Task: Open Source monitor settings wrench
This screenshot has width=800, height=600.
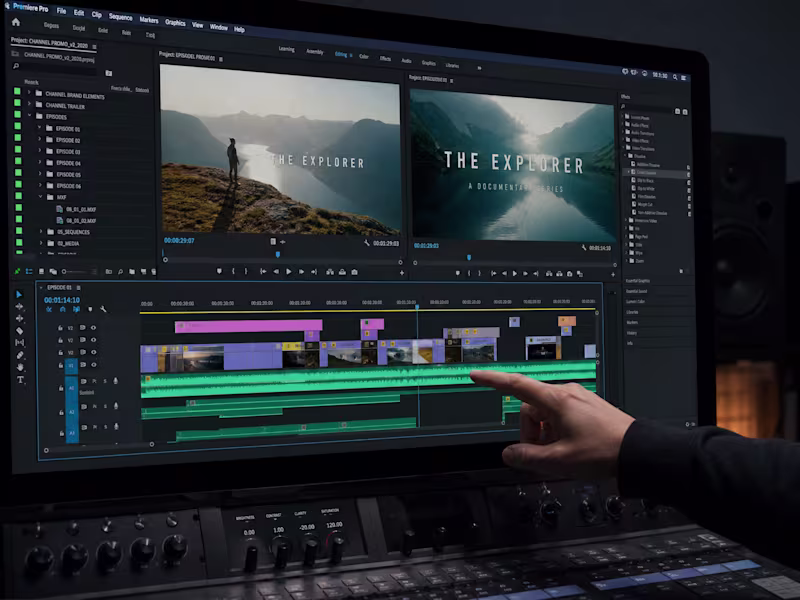Action: coord(367,243)
